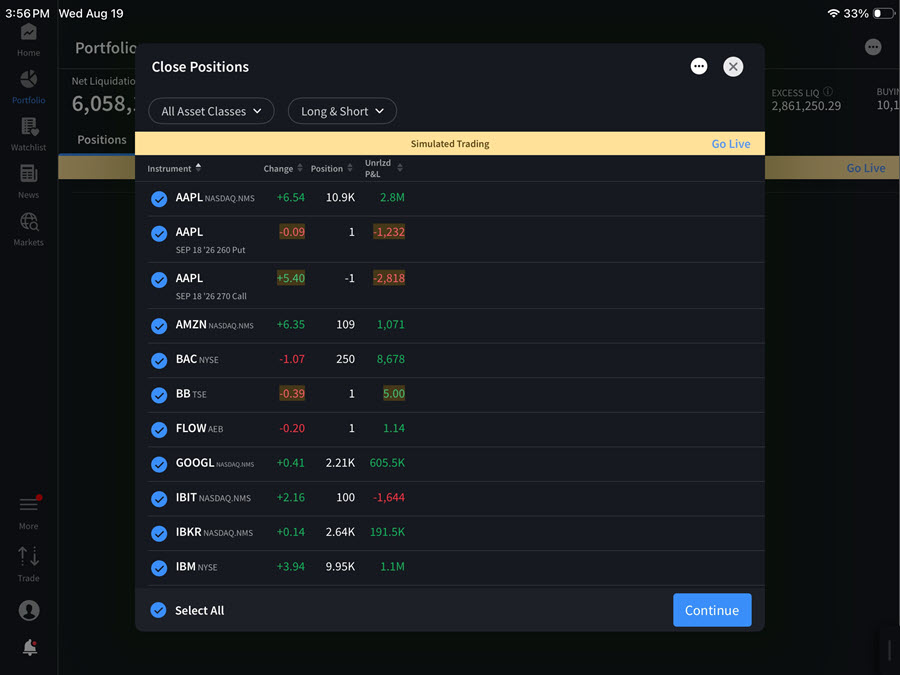Toggle the Select All checkbox
Viewport: 900px width, 675px height.
(158, 610)
